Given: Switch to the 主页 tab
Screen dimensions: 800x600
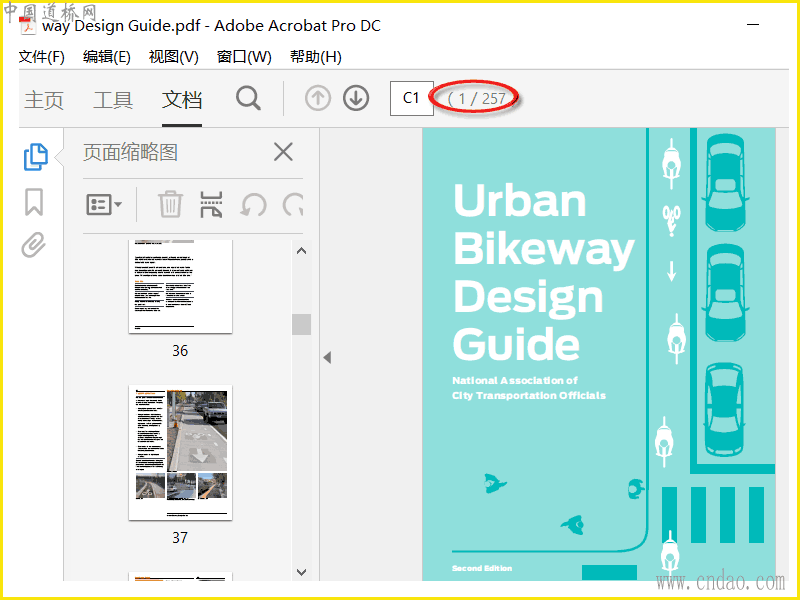Looking at the screenshot, I should tap(44, 99).
